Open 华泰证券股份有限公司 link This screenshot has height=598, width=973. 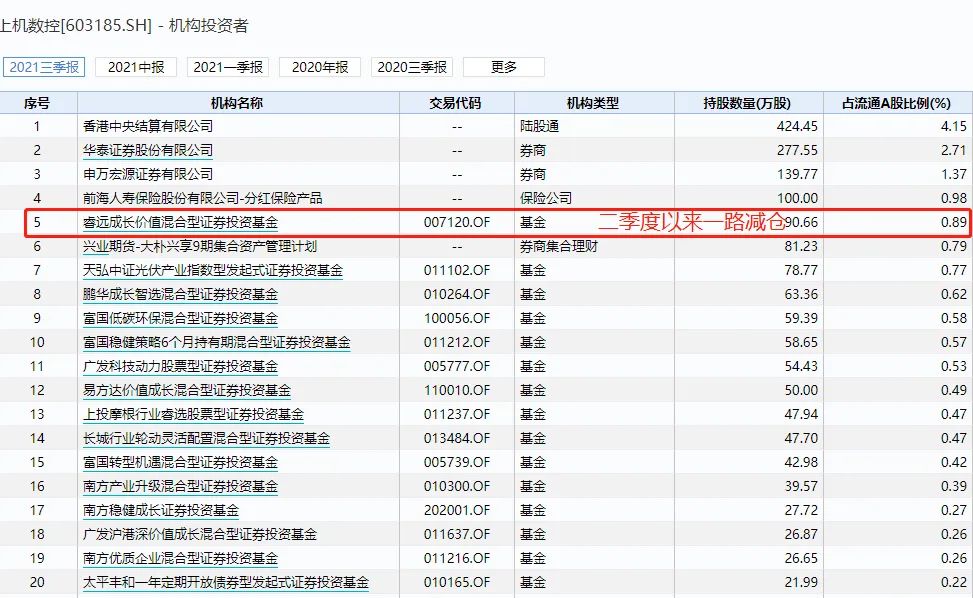coord(148,150)
